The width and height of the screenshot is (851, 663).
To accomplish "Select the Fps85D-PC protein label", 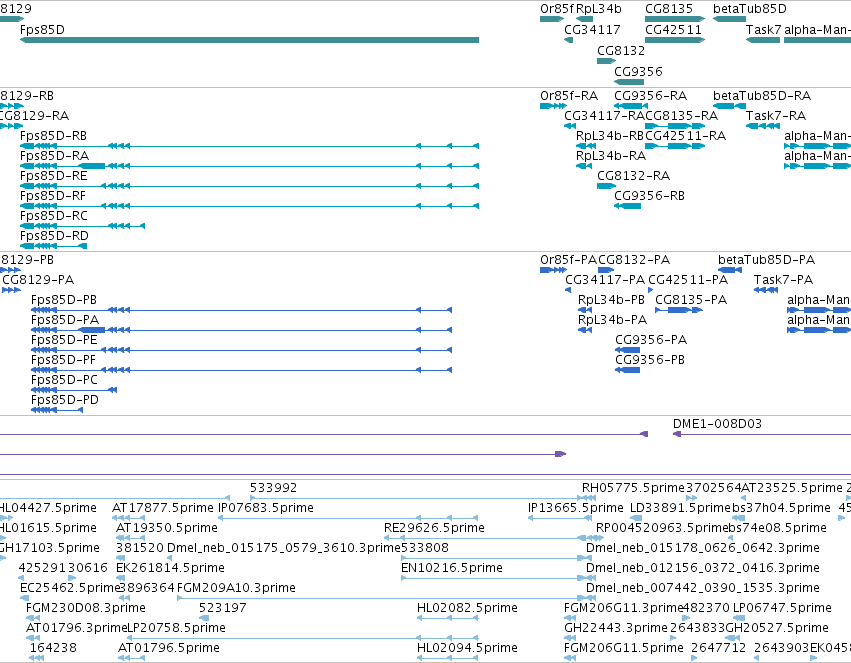I will coord(64,380).
